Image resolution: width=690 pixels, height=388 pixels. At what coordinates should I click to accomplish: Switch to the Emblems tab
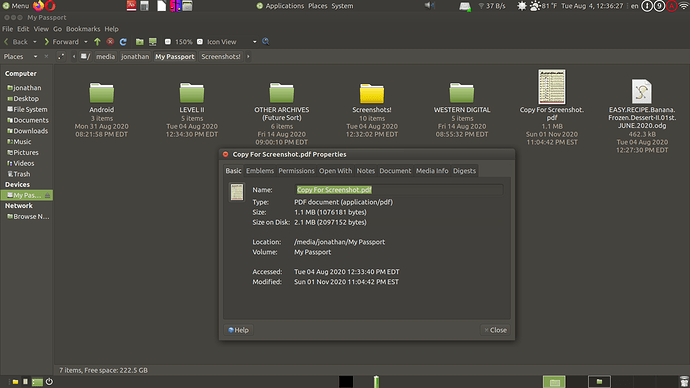[260, 171]
